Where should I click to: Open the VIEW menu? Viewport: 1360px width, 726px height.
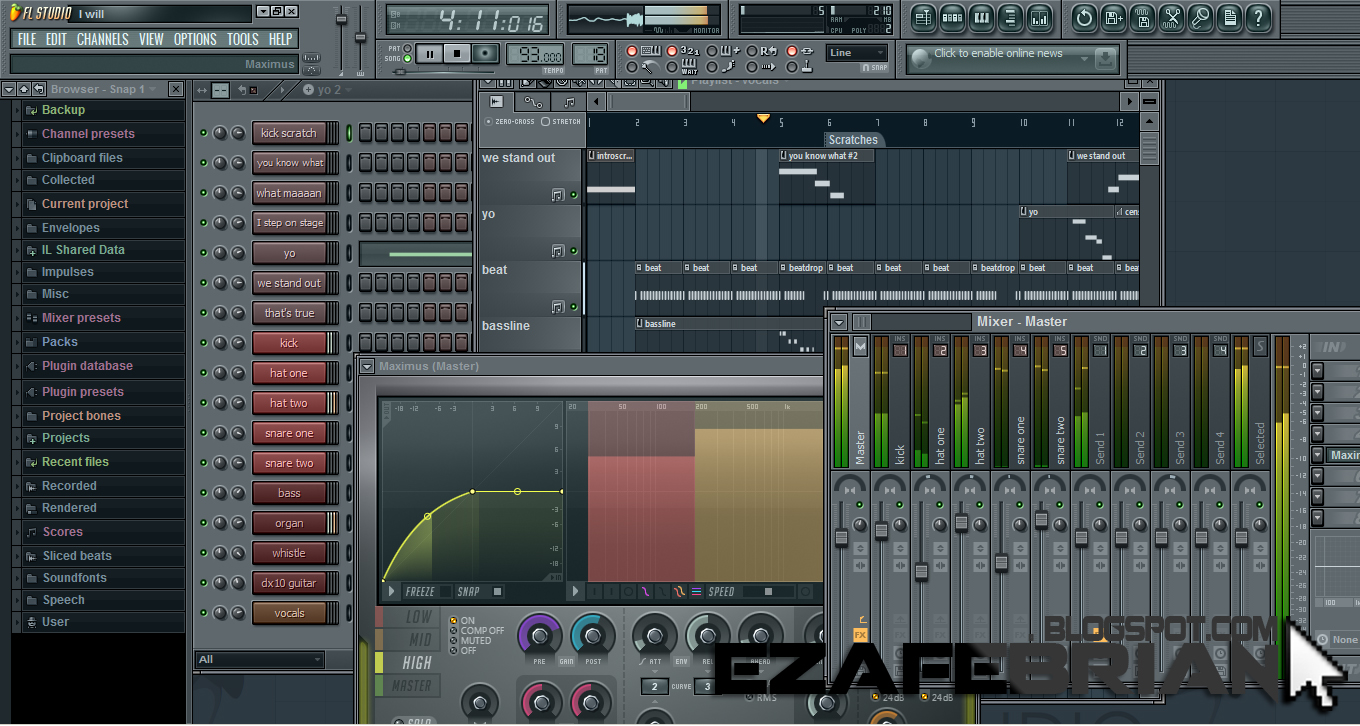[151, 39]
